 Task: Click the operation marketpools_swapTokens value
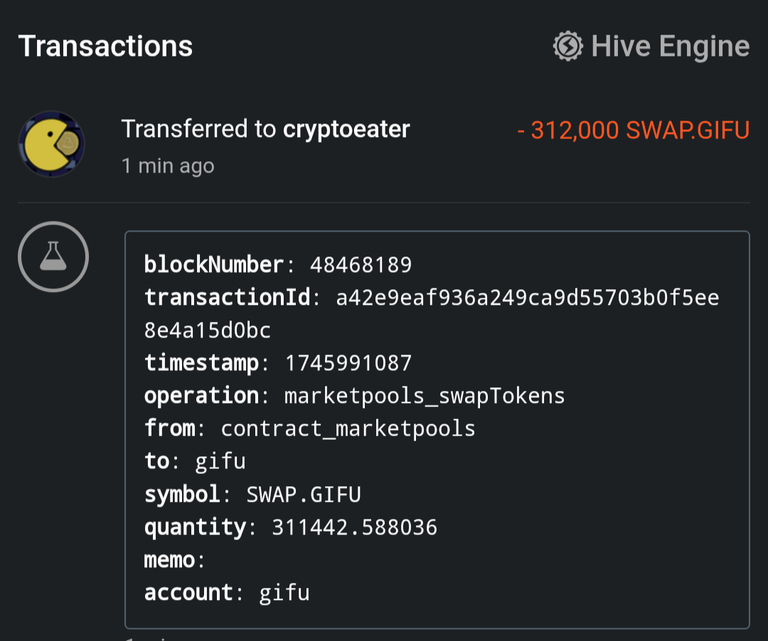tap(425, 396)
